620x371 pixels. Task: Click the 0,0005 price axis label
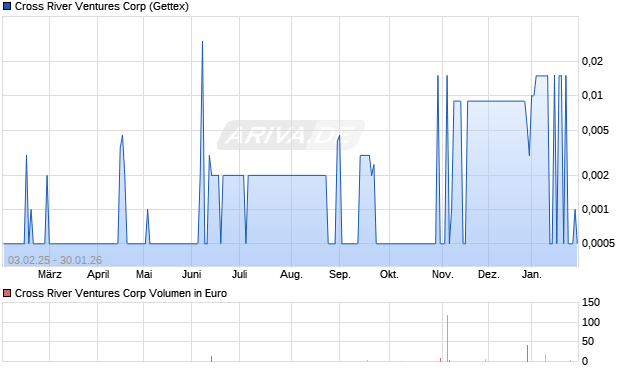(x=598, y=243)
